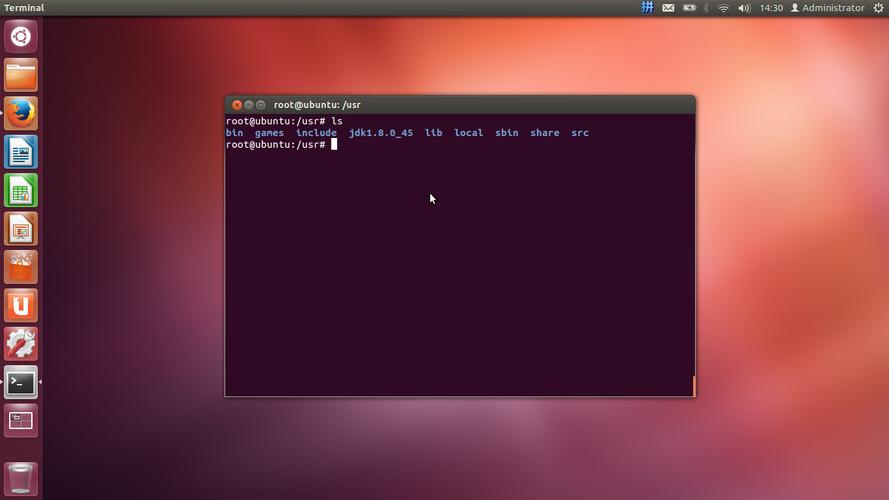
Task: Click the 'local' directory name
Action: pos(468,133)
